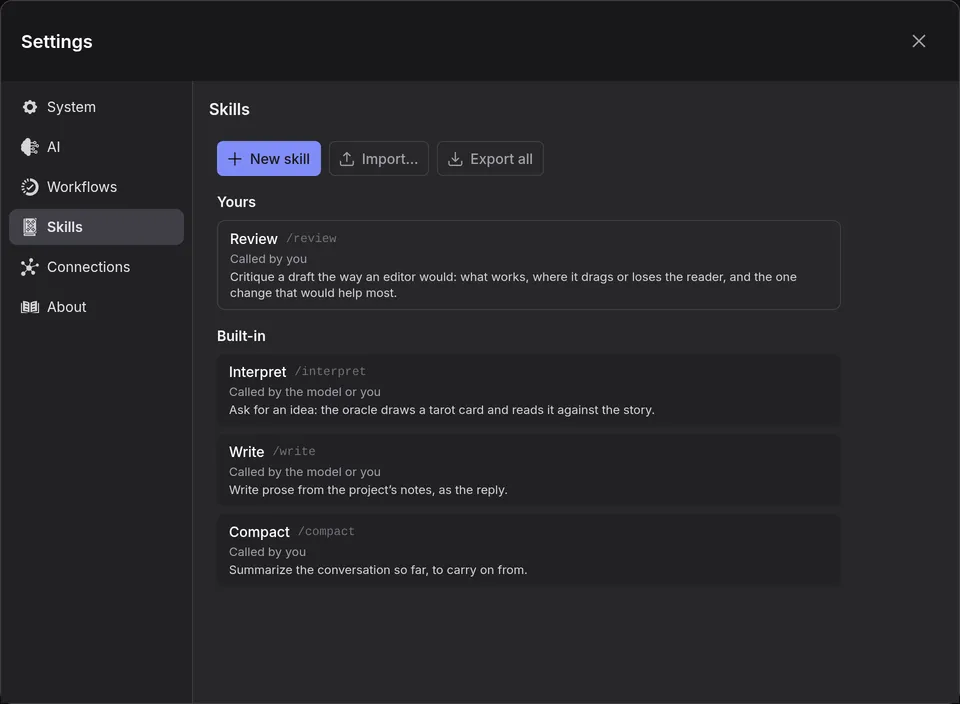The height and width of the screenshot is (704, 960).
Task: Click the Export all button
Action: coord(490,159)
